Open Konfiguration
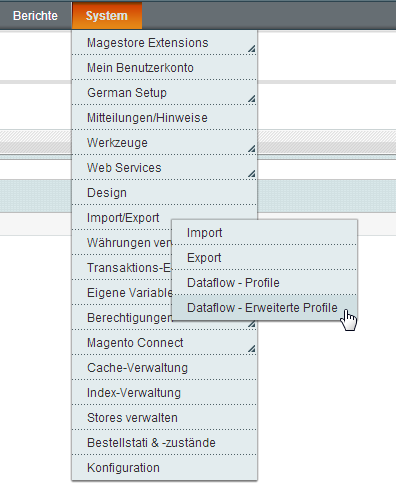The height and width of the screenshot is (495, 396). pyautogui.click(x=164, y=468)
